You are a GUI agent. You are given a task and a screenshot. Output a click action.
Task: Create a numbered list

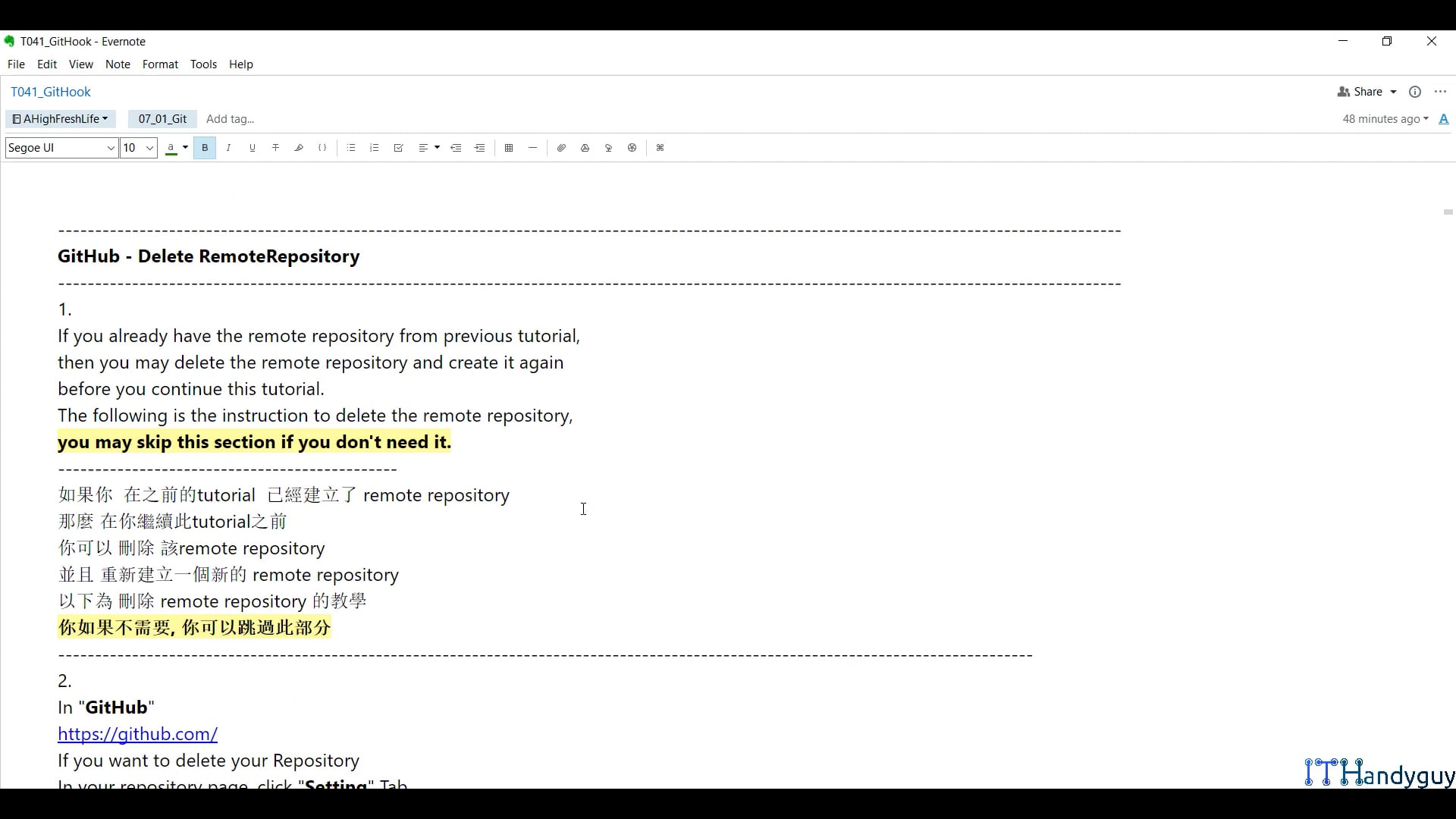tap(375, 148)
